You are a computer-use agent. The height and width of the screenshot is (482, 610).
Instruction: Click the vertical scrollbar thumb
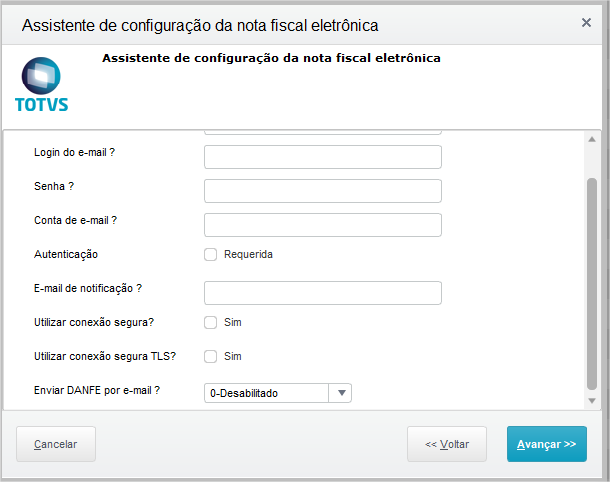[592, 284]
